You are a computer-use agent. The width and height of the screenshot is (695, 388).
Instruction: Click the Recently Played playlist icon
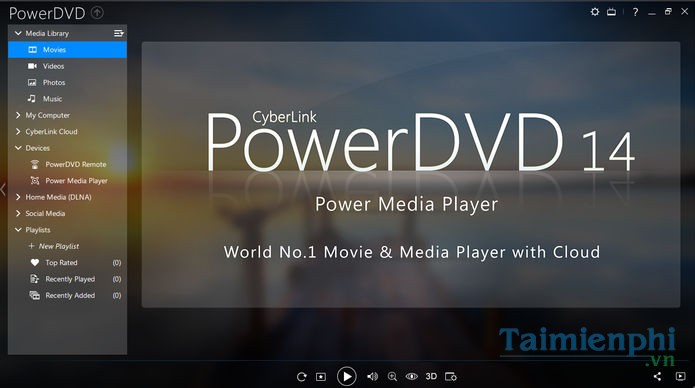coord(34,279)
